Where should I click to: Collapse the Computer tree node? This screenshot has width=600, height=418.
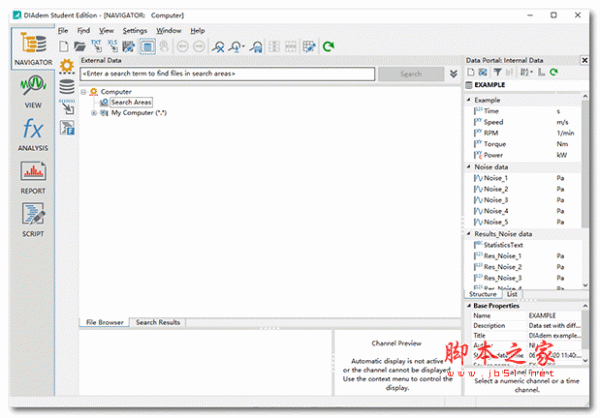coord(83,92)
